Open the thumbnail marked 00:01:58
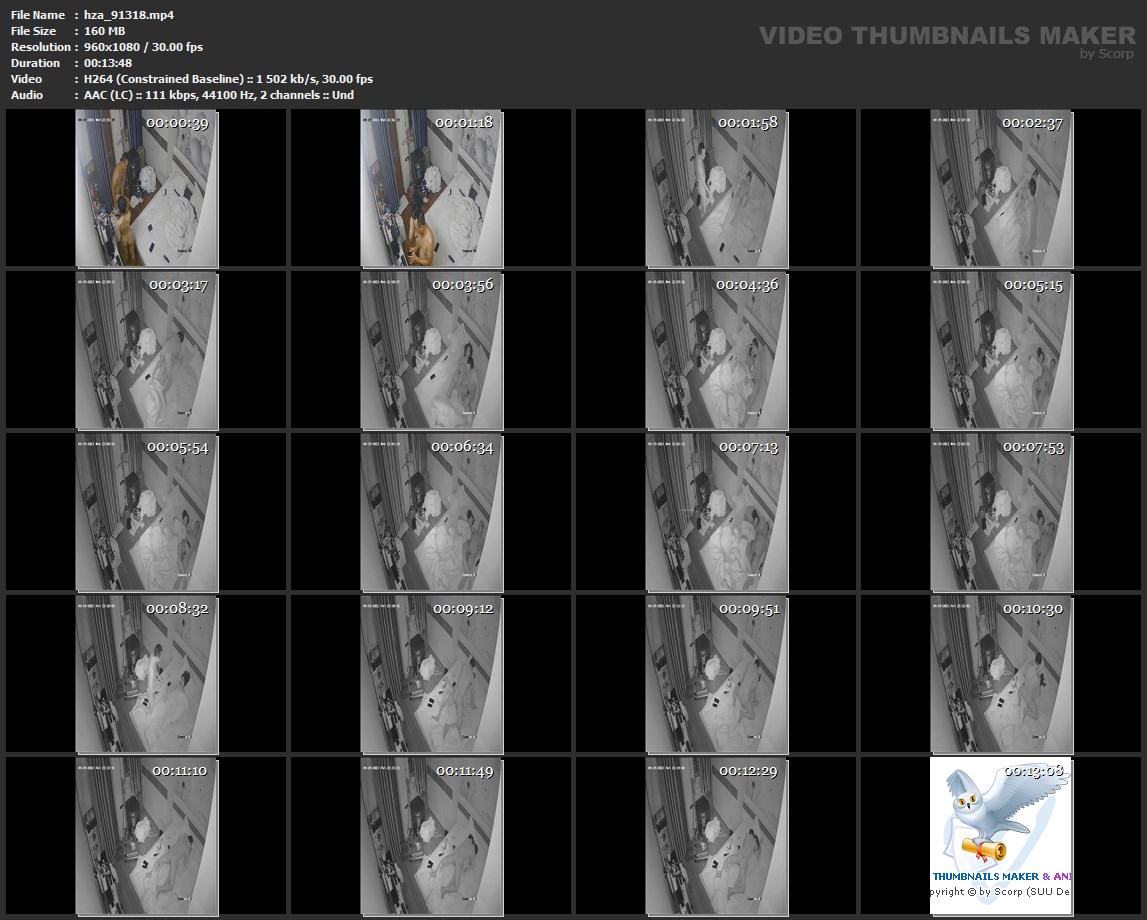1147x920 pixels. tap(716, 188)
